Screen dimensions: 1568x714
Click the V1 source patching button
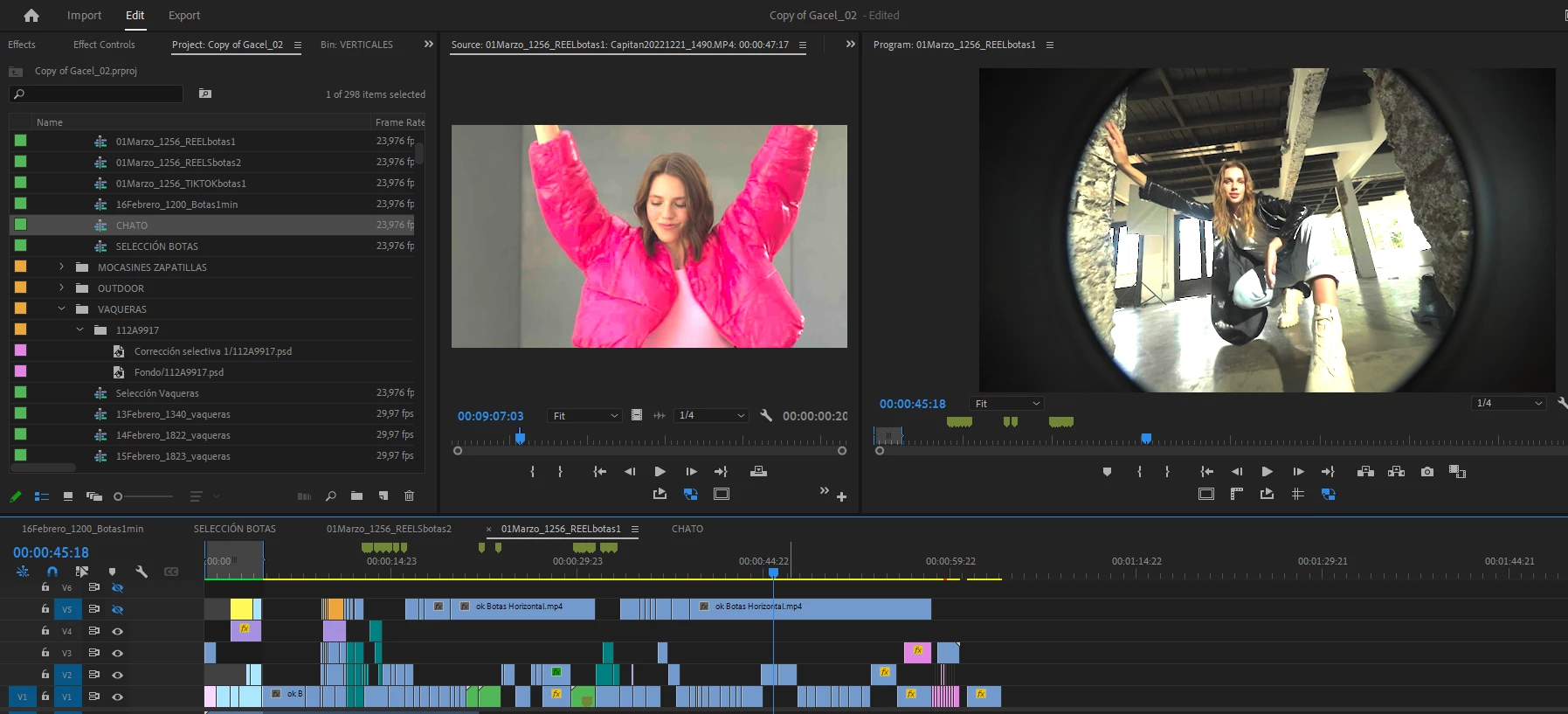(x=22, y=697)
